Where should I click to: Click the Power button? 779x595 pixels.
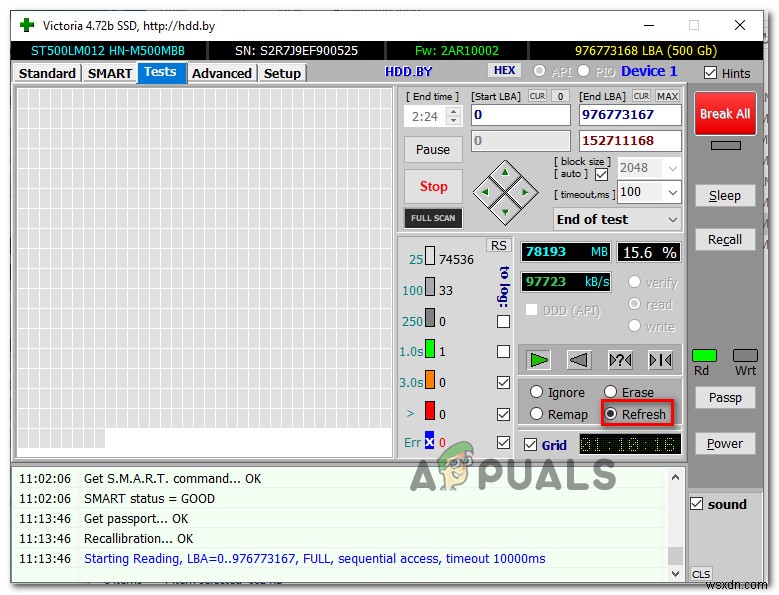(x=725, y=444)
